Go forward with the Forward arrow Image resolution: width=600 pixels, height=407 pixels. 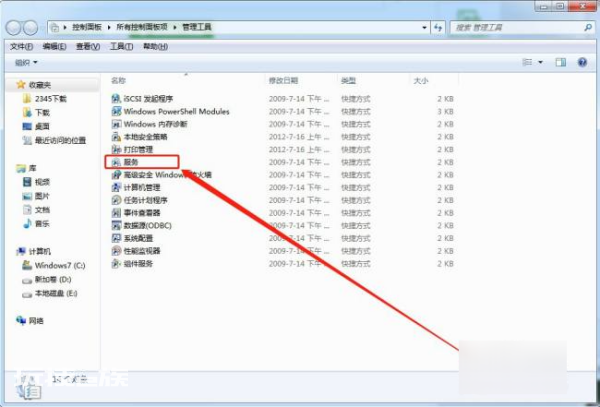pos(30,28)
